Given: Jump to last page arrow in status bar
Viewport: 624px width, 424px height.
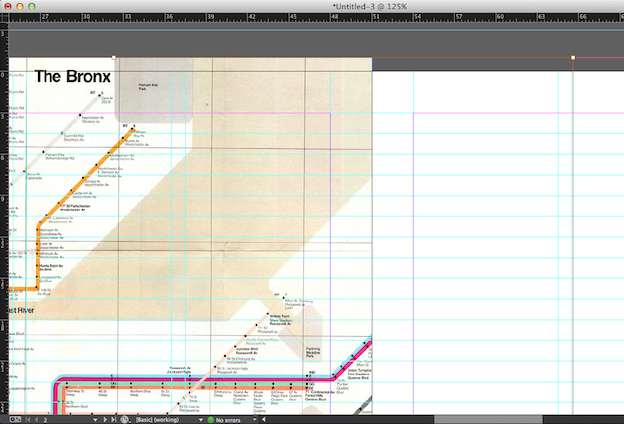Looking at the screenshot, I should [113, 420].
